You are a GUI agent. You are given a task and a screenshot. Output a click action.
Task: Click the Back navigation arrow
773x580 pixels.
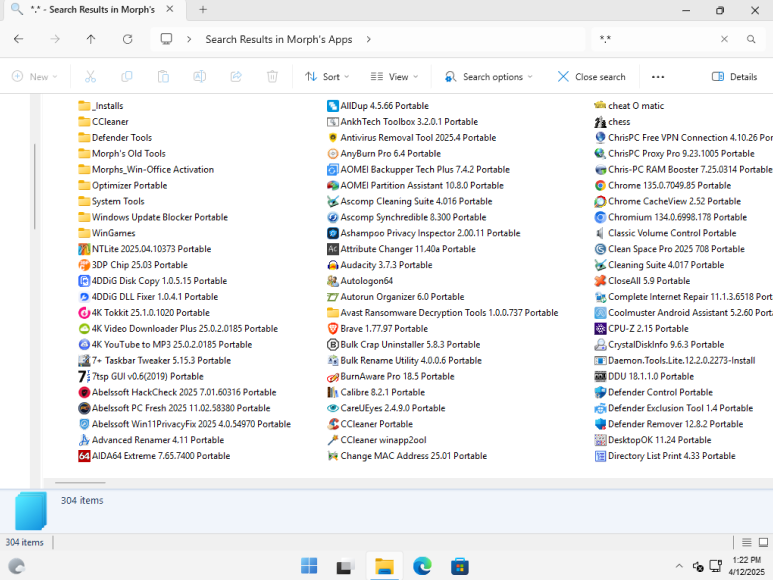pos(19,39)
